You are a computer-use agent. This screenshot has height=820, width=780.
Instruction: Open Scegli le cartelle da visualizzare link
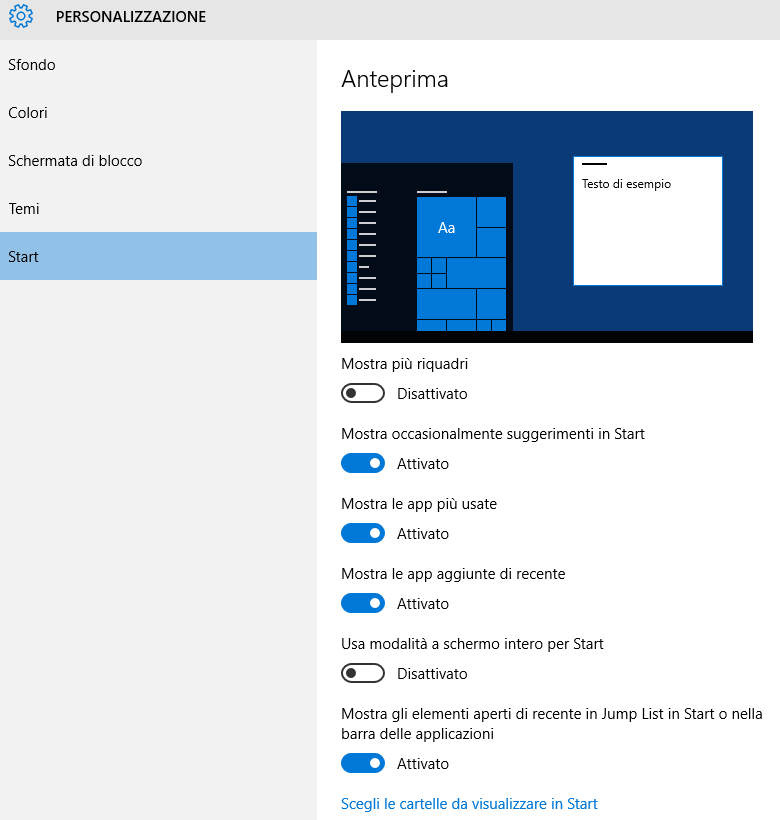pyautogui.click(x=469, y=804)
